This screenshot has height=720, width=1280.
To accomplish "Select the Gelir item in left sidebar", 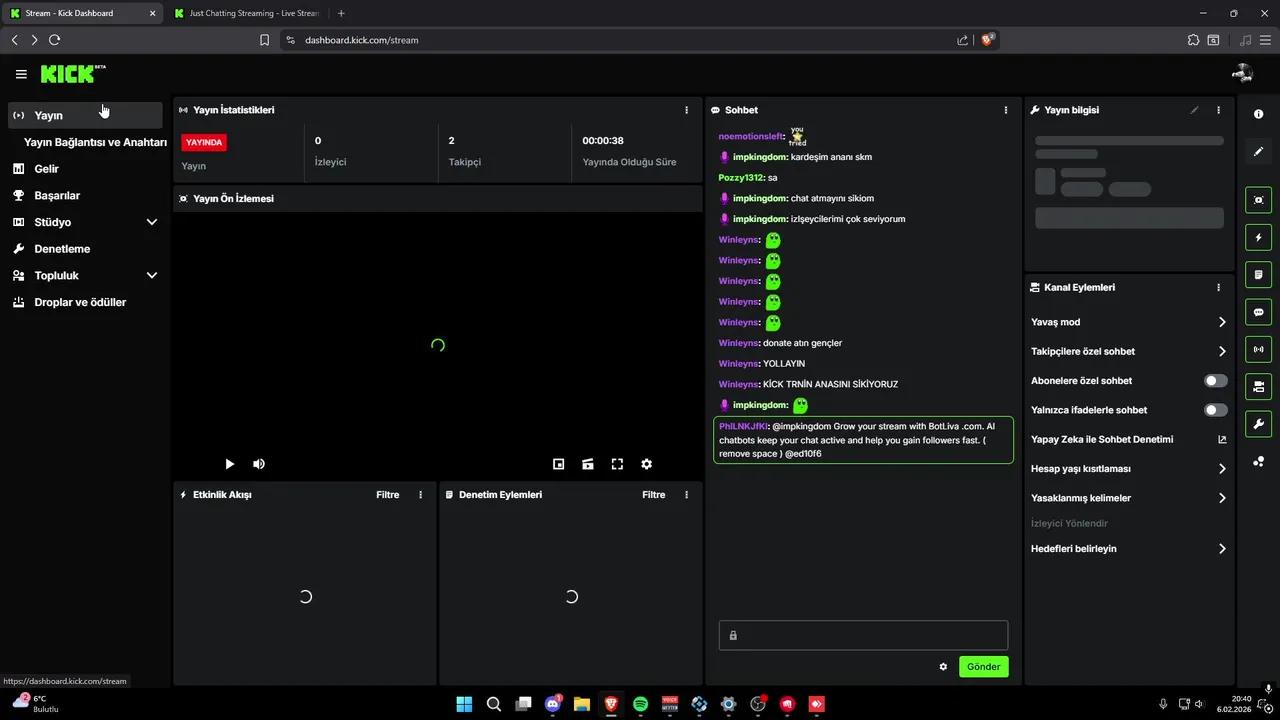I will (47, 168).
